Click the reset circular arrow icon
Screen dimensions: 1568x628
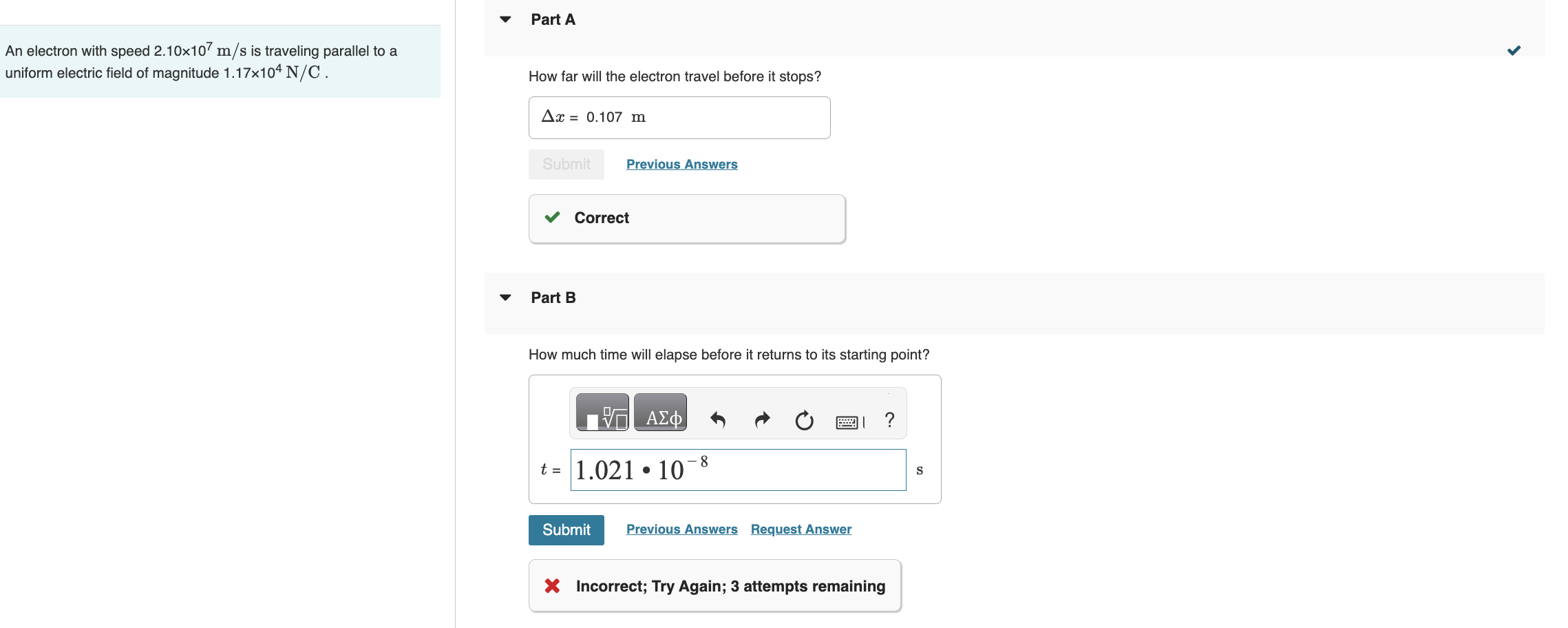click(x=804, y=420)
